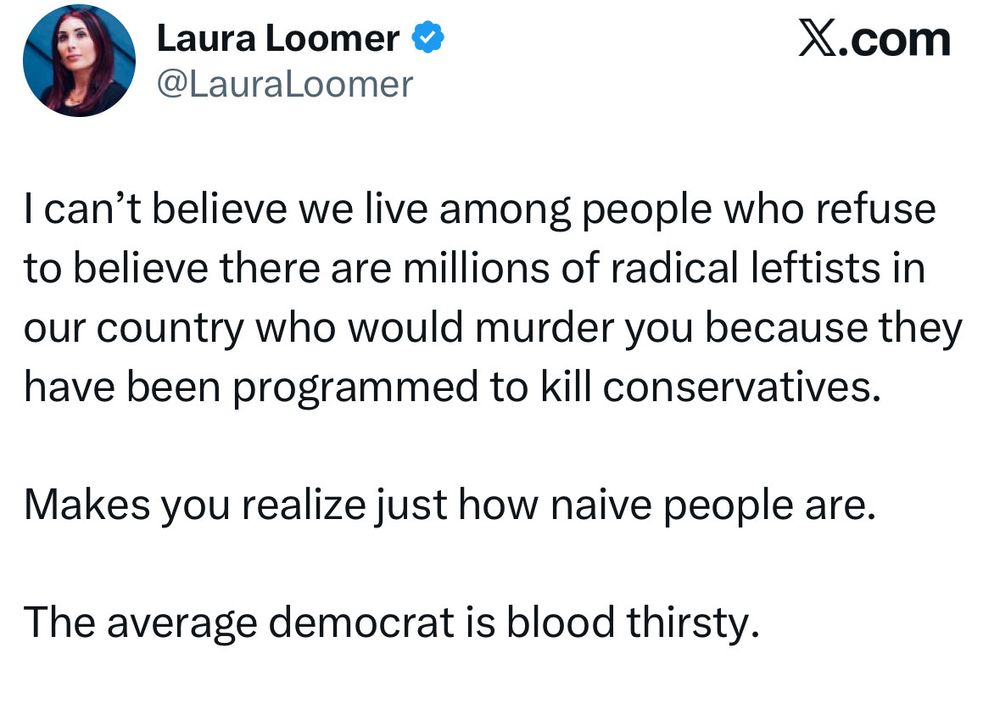
Task: Click the word 'because' in the third line
Action: pyautogui.click(x=786, y=328)
